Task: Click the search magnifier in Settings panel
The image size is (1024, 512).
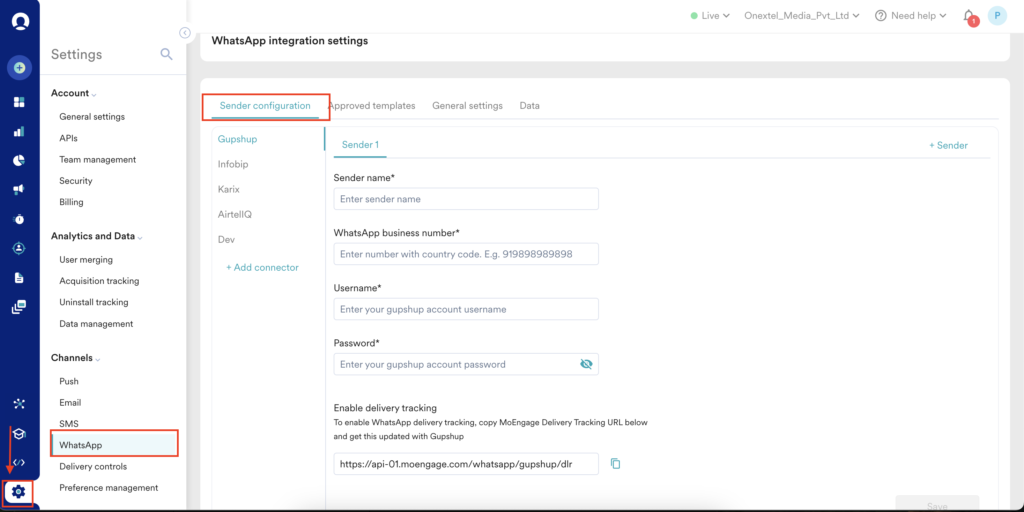Action: click(x=167, y=54)
